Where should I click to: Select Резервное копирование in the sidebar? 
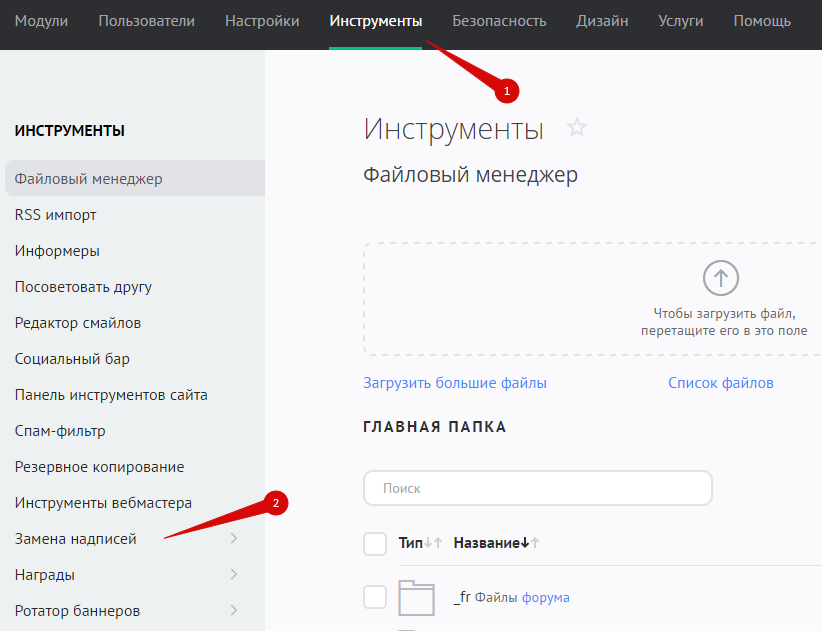[99, 467]
